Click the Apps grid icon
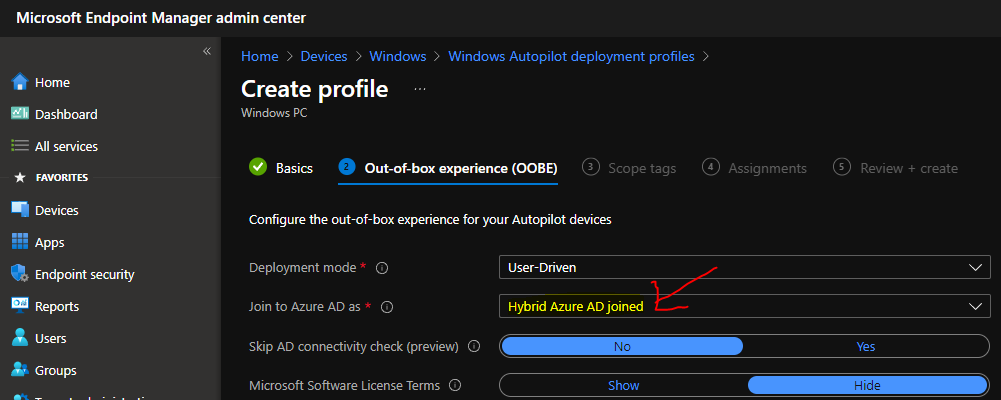 point(20,242)
